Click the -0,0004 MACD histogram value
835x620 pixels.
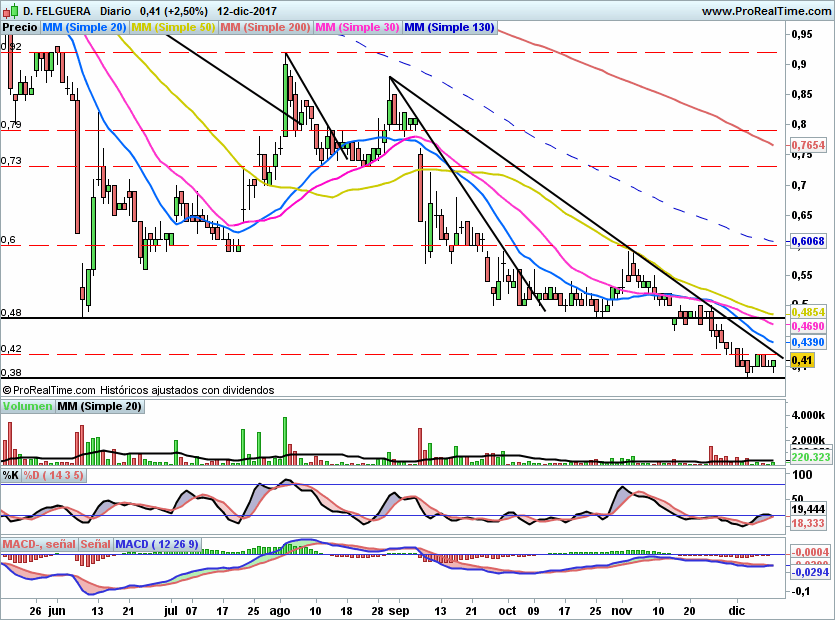tap(810, 552)
